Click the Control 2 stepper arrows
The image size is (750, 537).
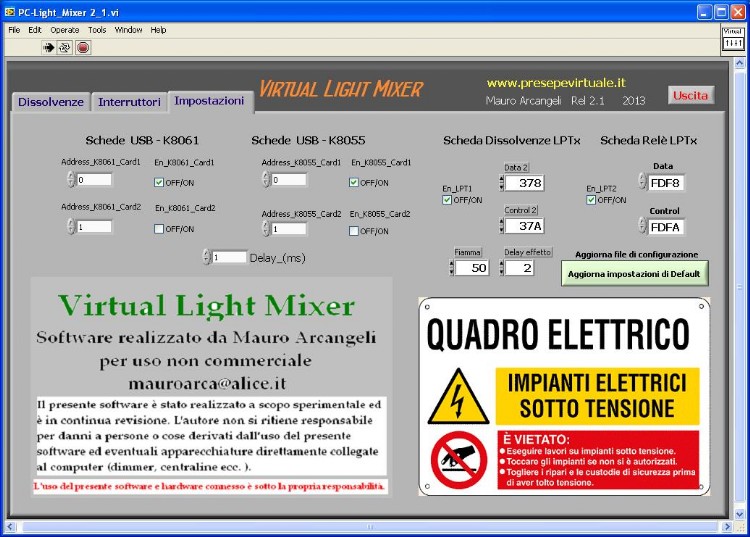point(502,226)
